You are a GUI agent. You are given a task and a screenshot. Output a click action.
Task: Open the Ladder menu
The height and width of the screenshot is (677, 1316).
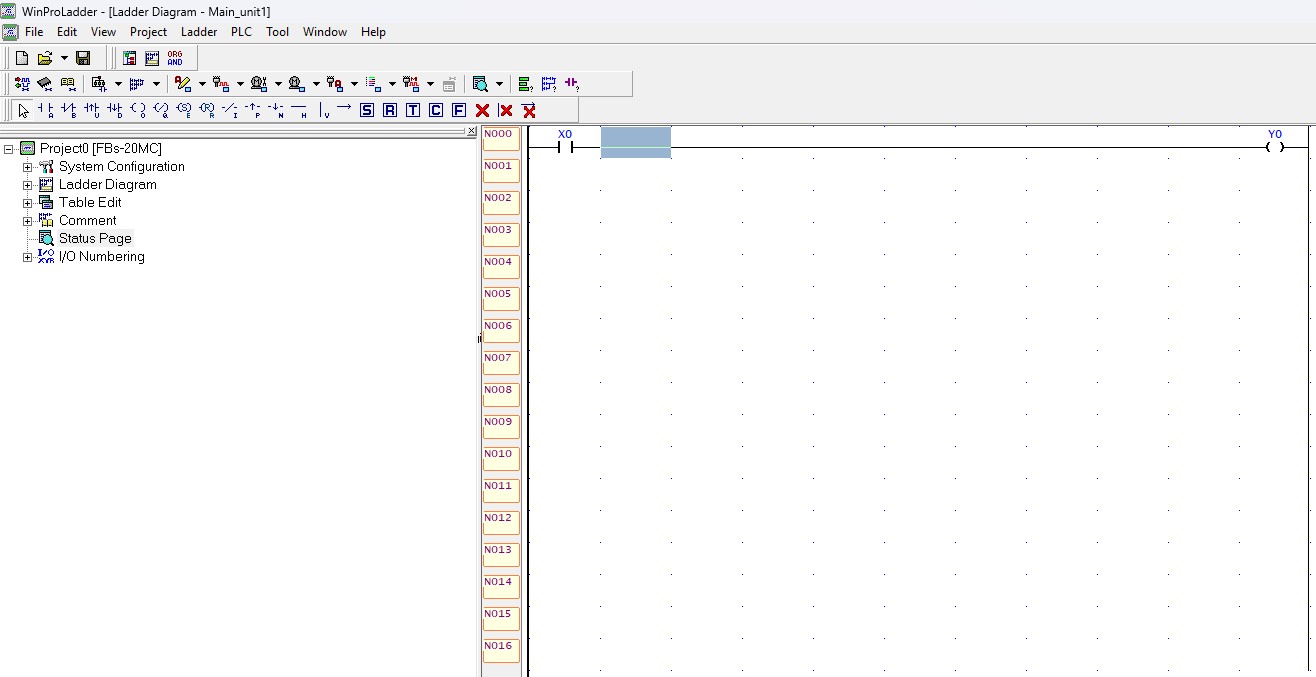coord(199,32)
